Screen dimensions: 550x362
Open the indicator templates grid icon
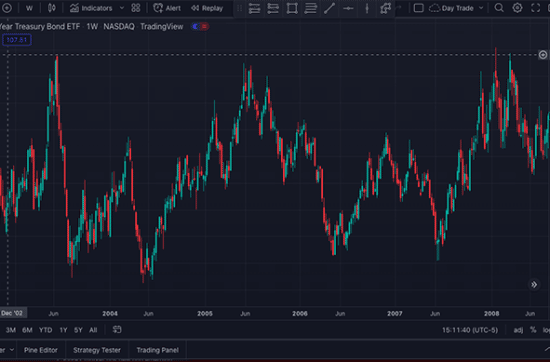tap(136, 8)
